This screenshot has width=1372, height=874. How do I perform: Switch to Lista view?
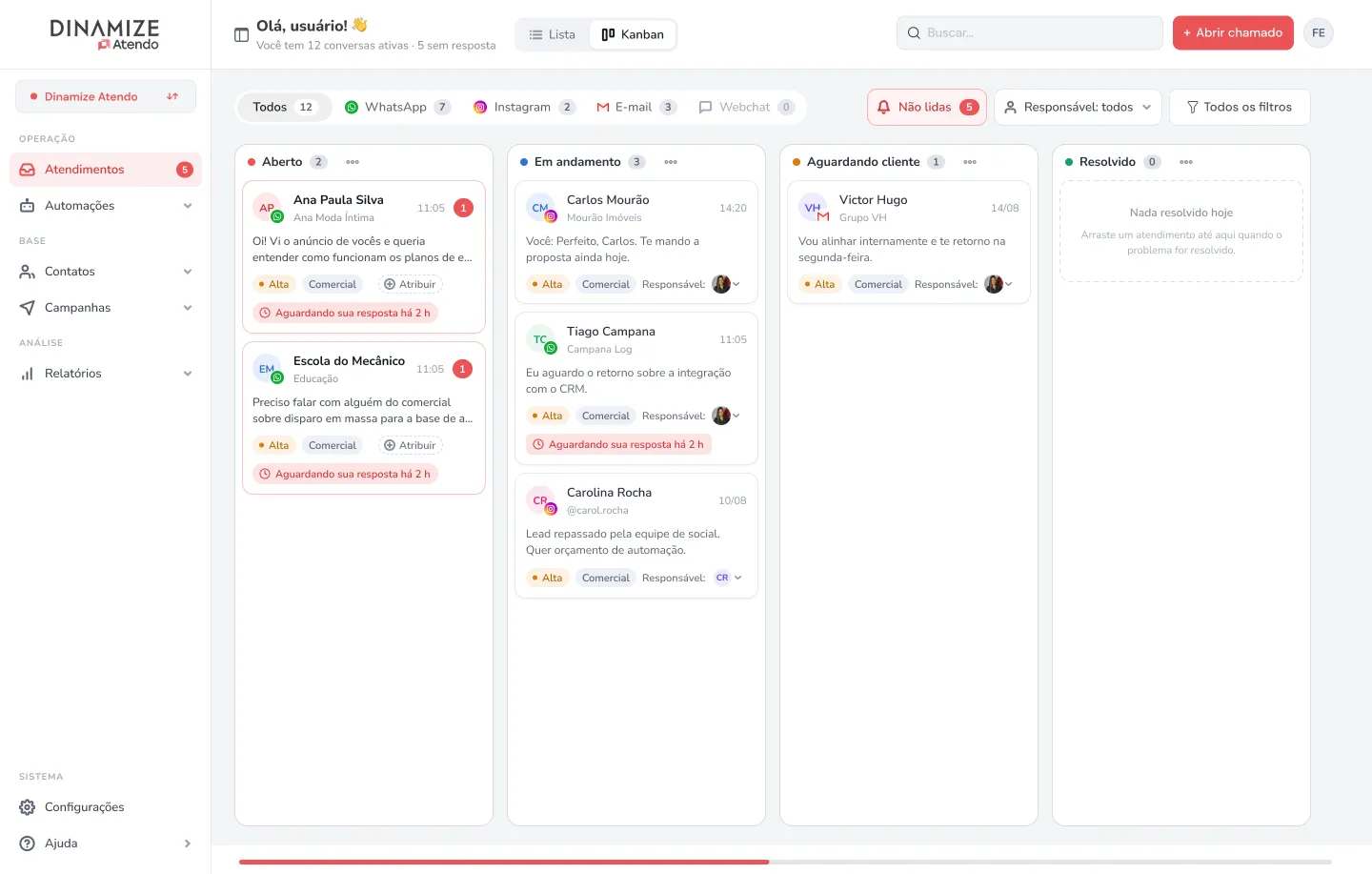point(553,35)
